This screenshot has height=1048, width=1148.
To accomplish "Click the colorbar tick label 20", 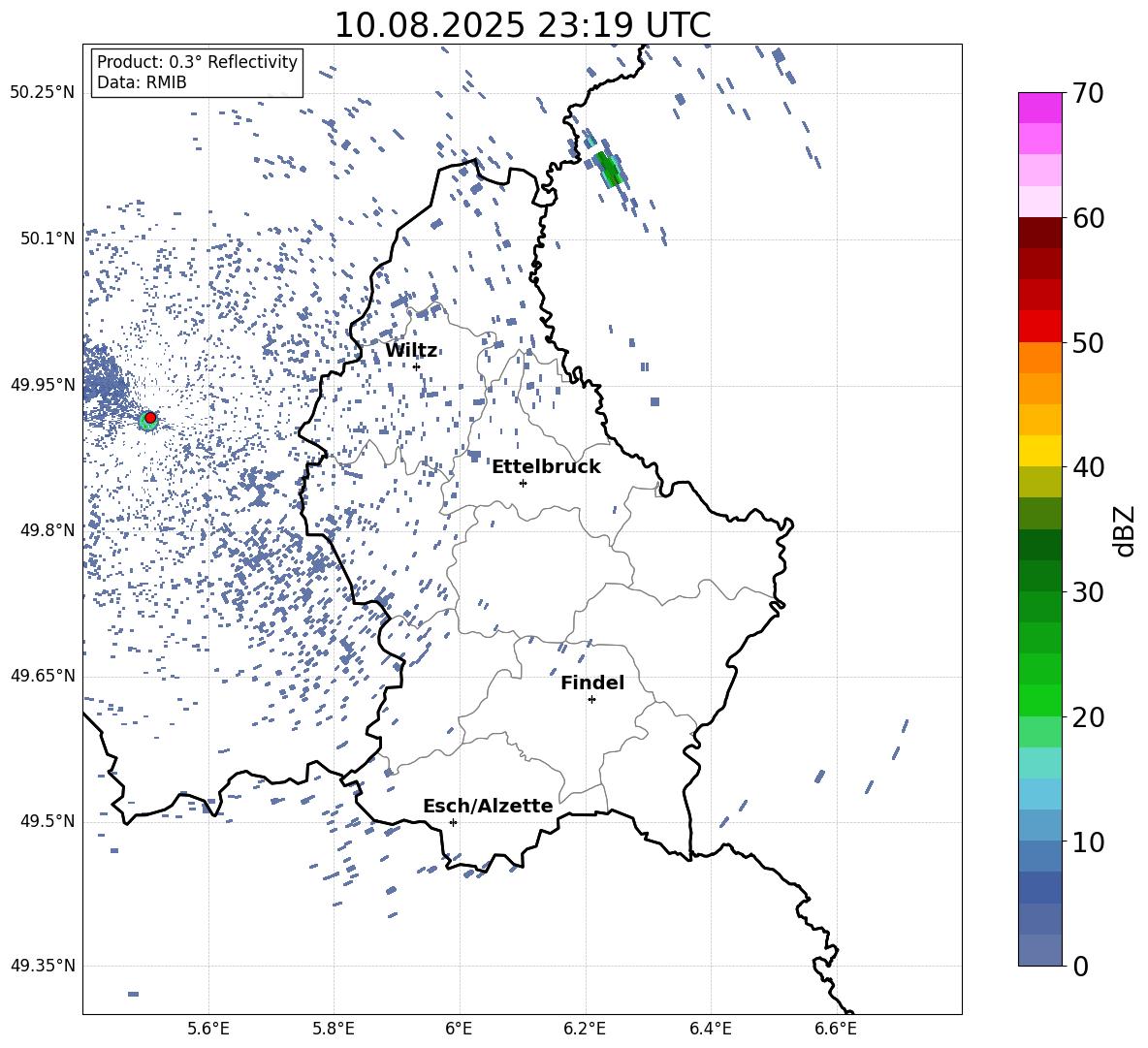I will [x=1088, y=717].
